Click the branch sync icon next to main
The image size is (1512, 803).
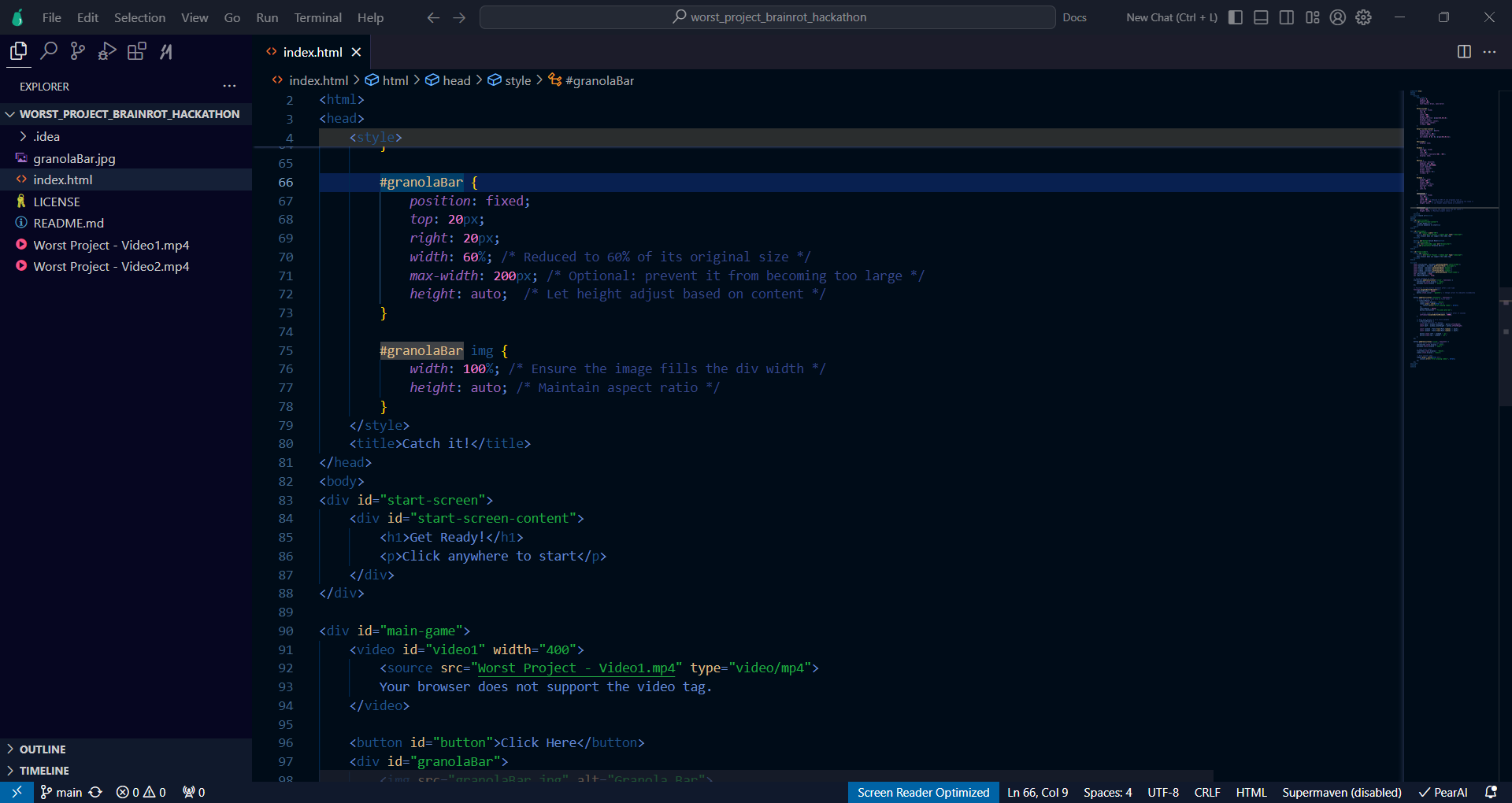pyautogui.click(x=95, y=792)
